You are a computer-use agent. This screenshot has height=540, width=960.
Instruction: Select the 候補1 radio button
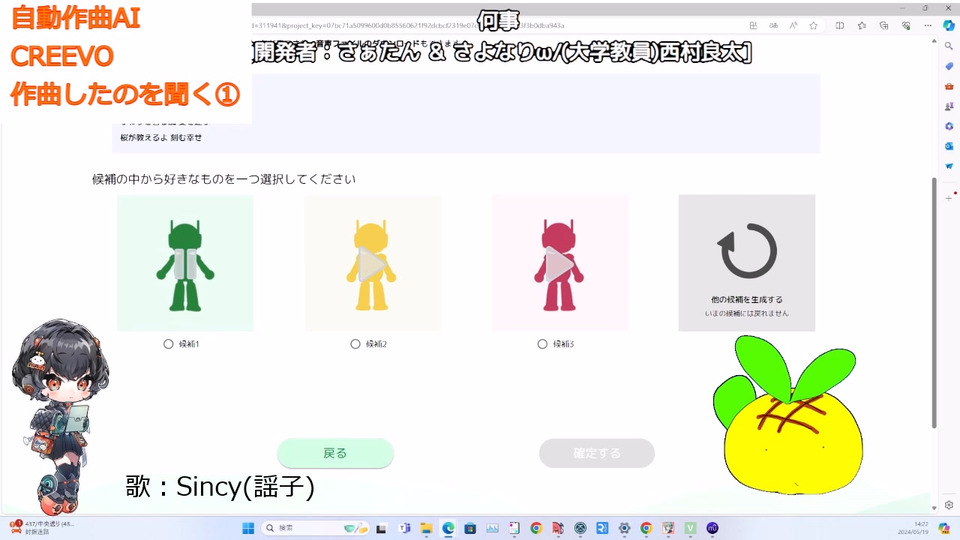[168, 344]
